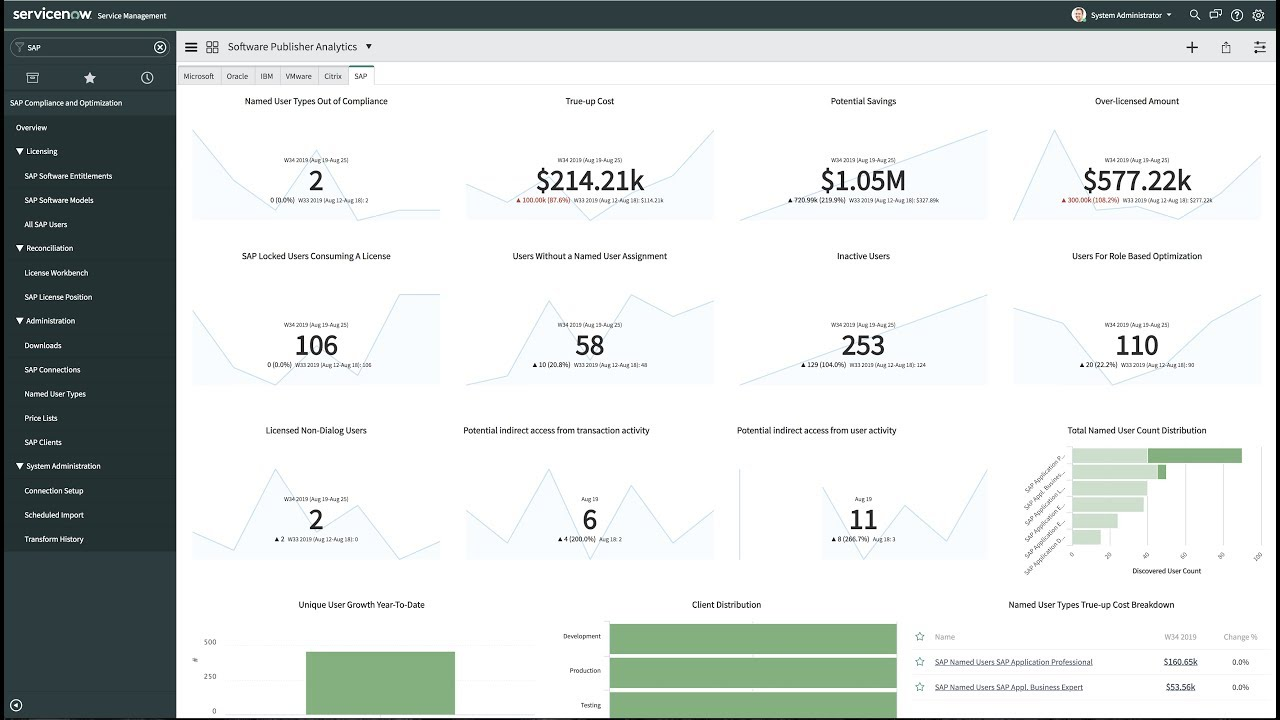Switch to the Microsoft tab
This screenshot has height=720, width=1280.
tap(199, 76)
